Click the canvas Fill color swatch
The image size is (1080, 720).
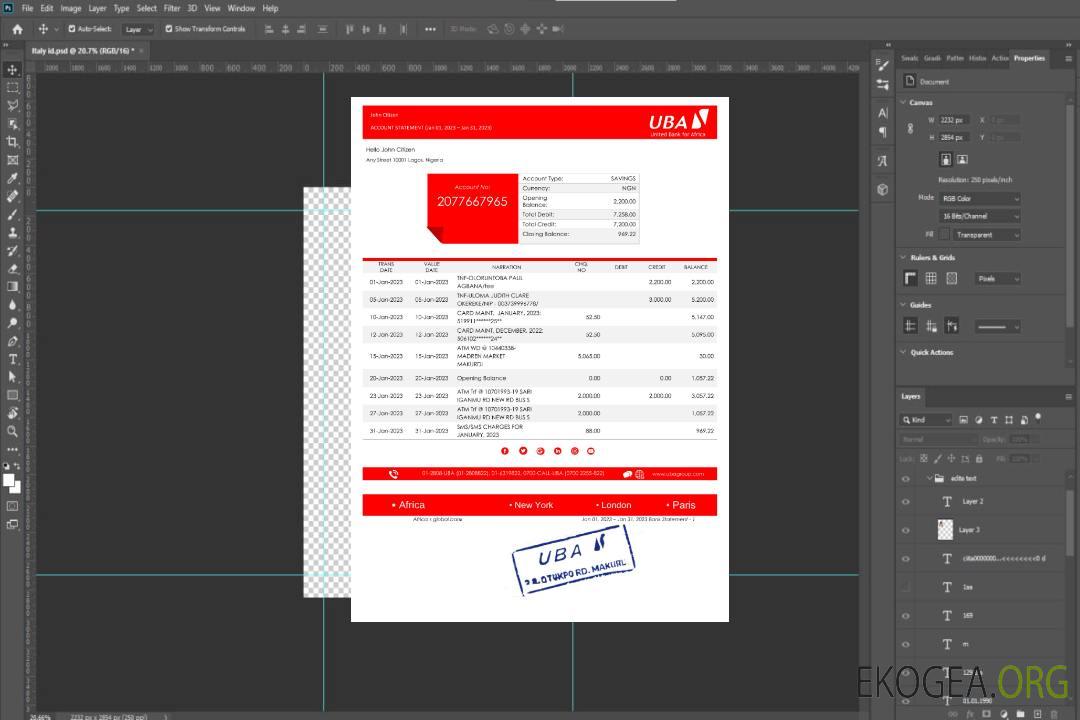(x=945, y=235)
